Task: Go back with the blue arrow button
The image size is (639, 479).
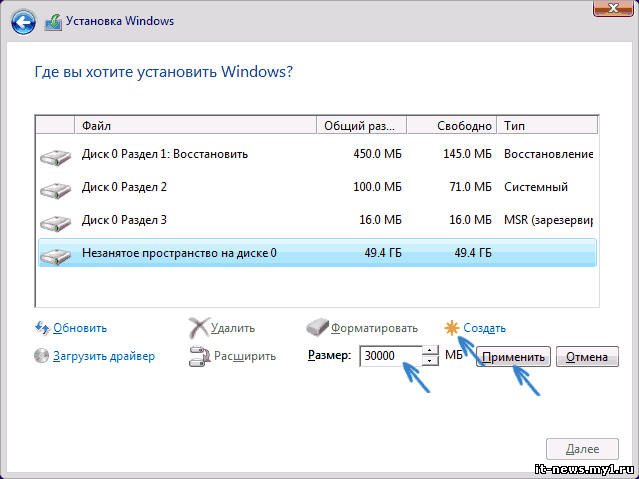Action: click(23, 22)
